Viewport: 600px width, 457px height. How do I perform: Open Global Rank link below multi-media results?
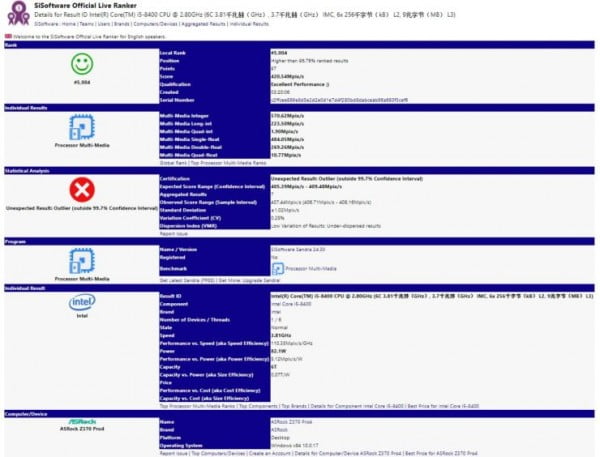[172, 162]
